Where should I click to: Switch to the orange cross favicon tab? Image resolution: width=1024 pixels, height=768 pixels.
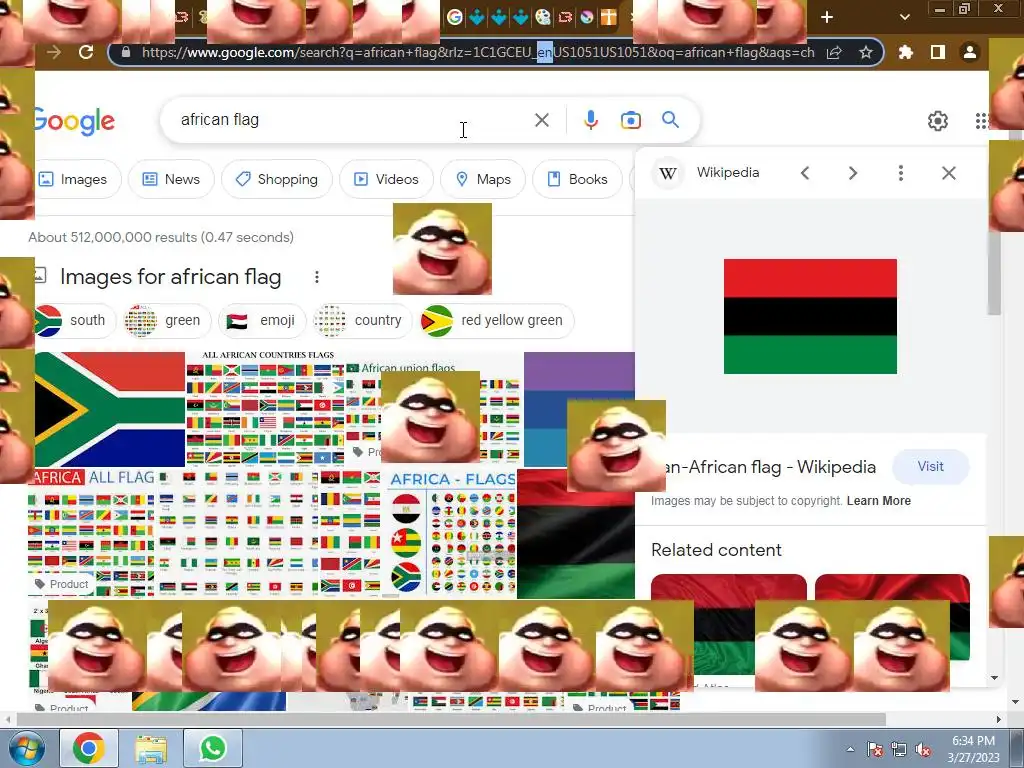(x=608, y=17)
